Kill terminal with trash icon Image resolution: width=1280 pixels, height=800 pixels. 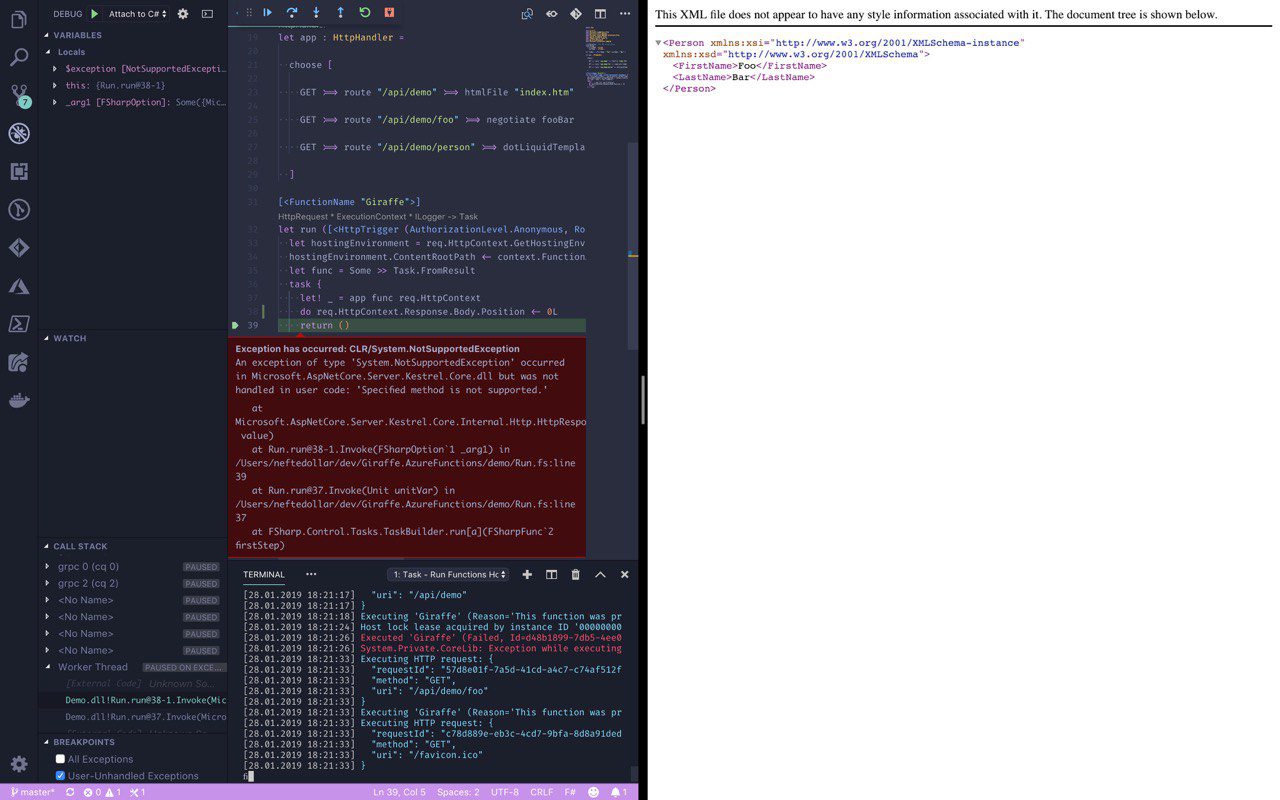[x=575, y=575]
